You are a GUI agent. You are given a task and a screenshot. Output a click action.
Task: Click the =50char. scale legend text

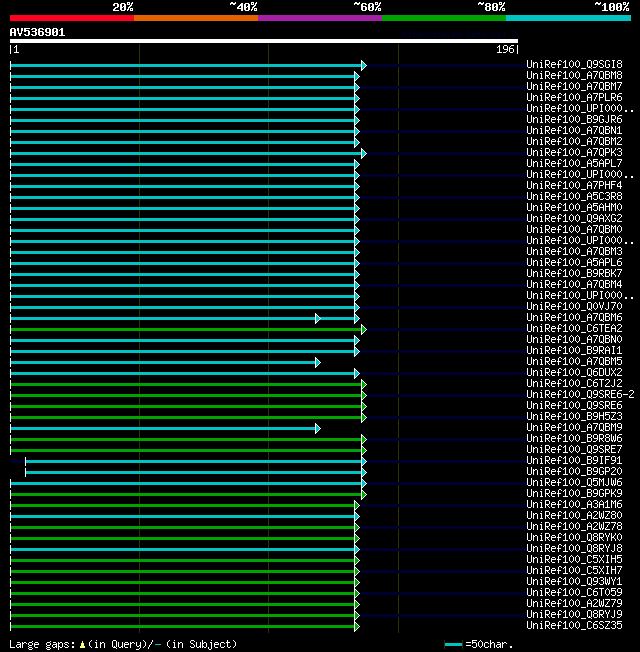pos(489,645)
